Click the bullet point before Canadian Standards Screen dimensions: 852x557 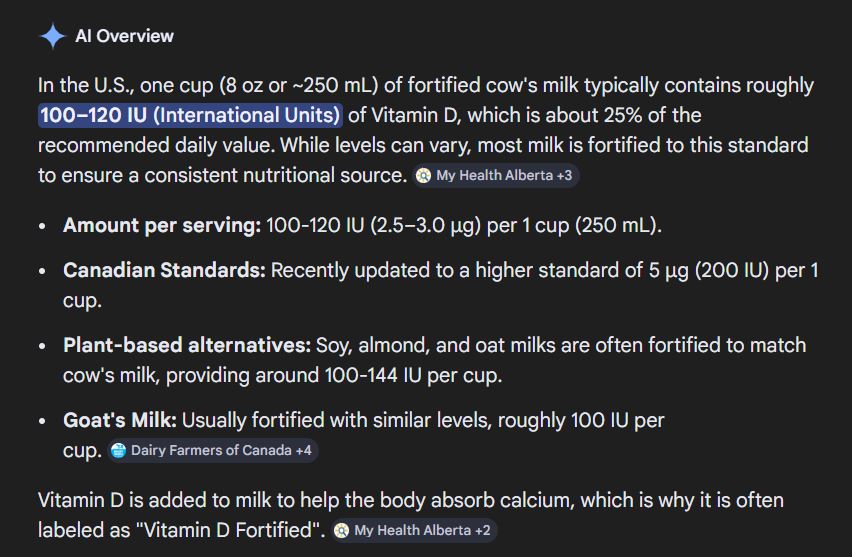pos(42,271)
